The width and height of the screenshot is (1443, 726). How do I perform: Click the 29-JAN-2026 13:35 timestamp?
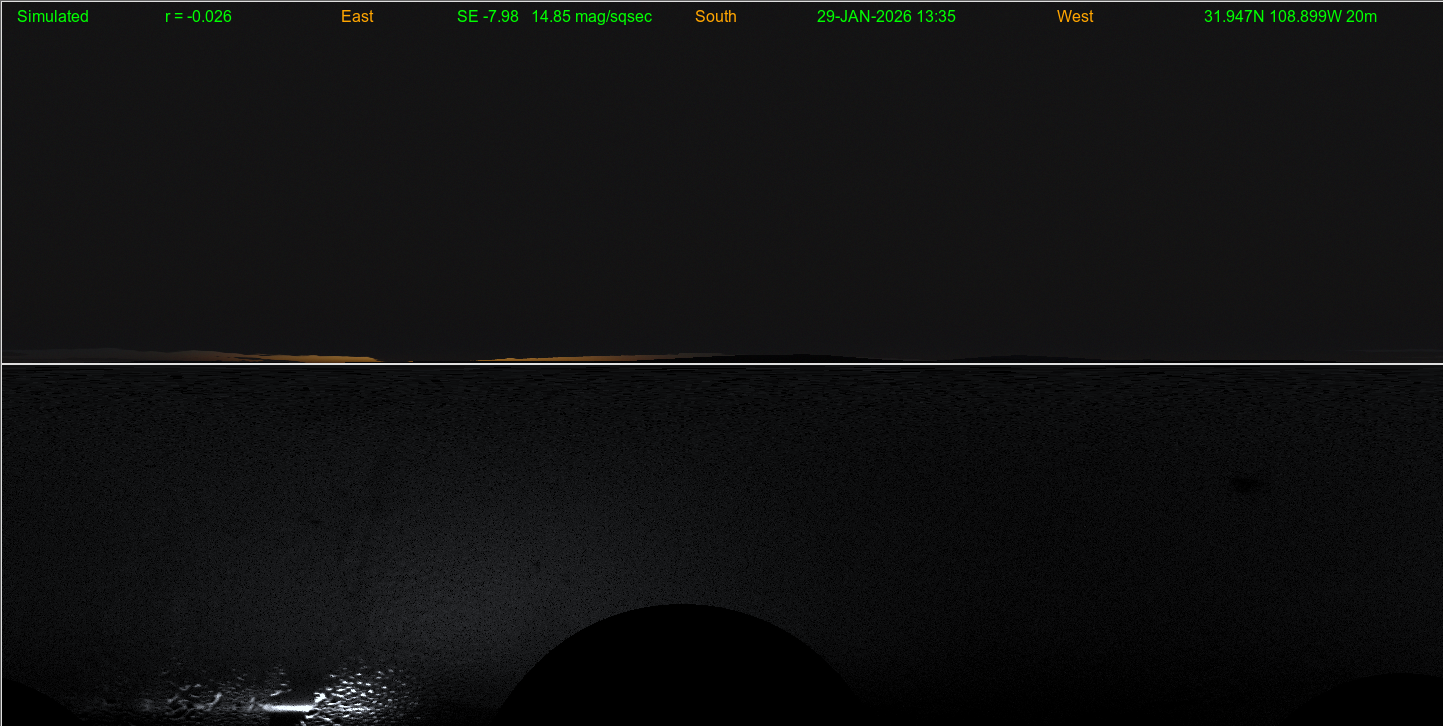886,17
